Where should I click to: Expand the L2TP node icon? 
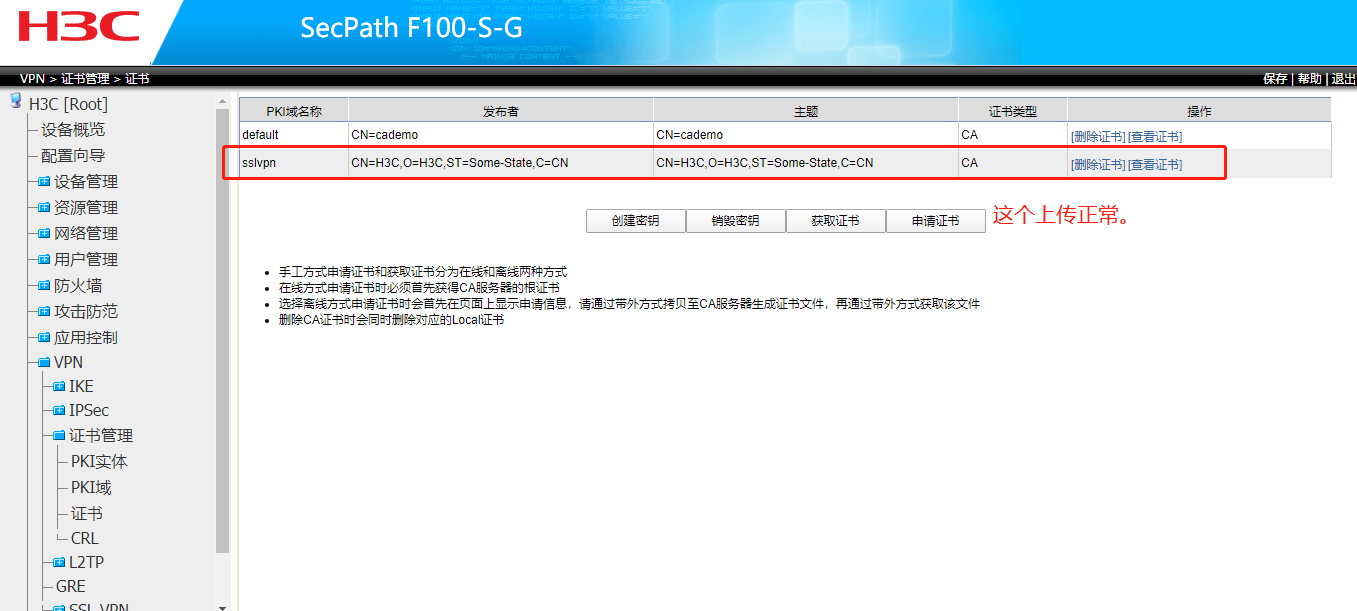coord(59,563)
